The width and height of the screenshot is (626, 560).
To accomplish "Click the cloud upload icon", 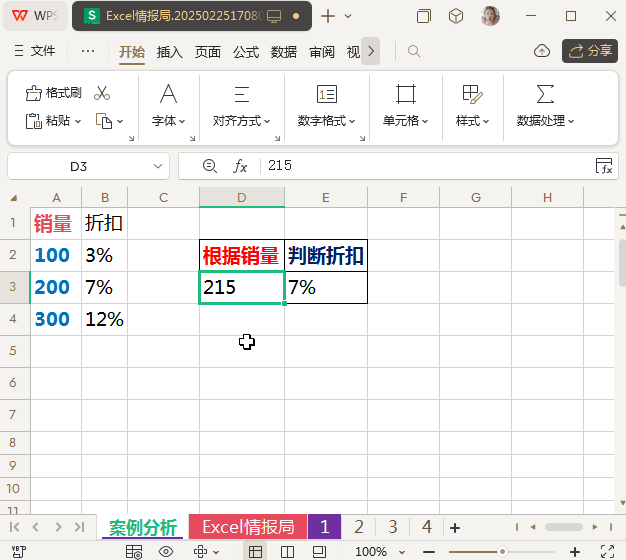I will tap(542, 51).
